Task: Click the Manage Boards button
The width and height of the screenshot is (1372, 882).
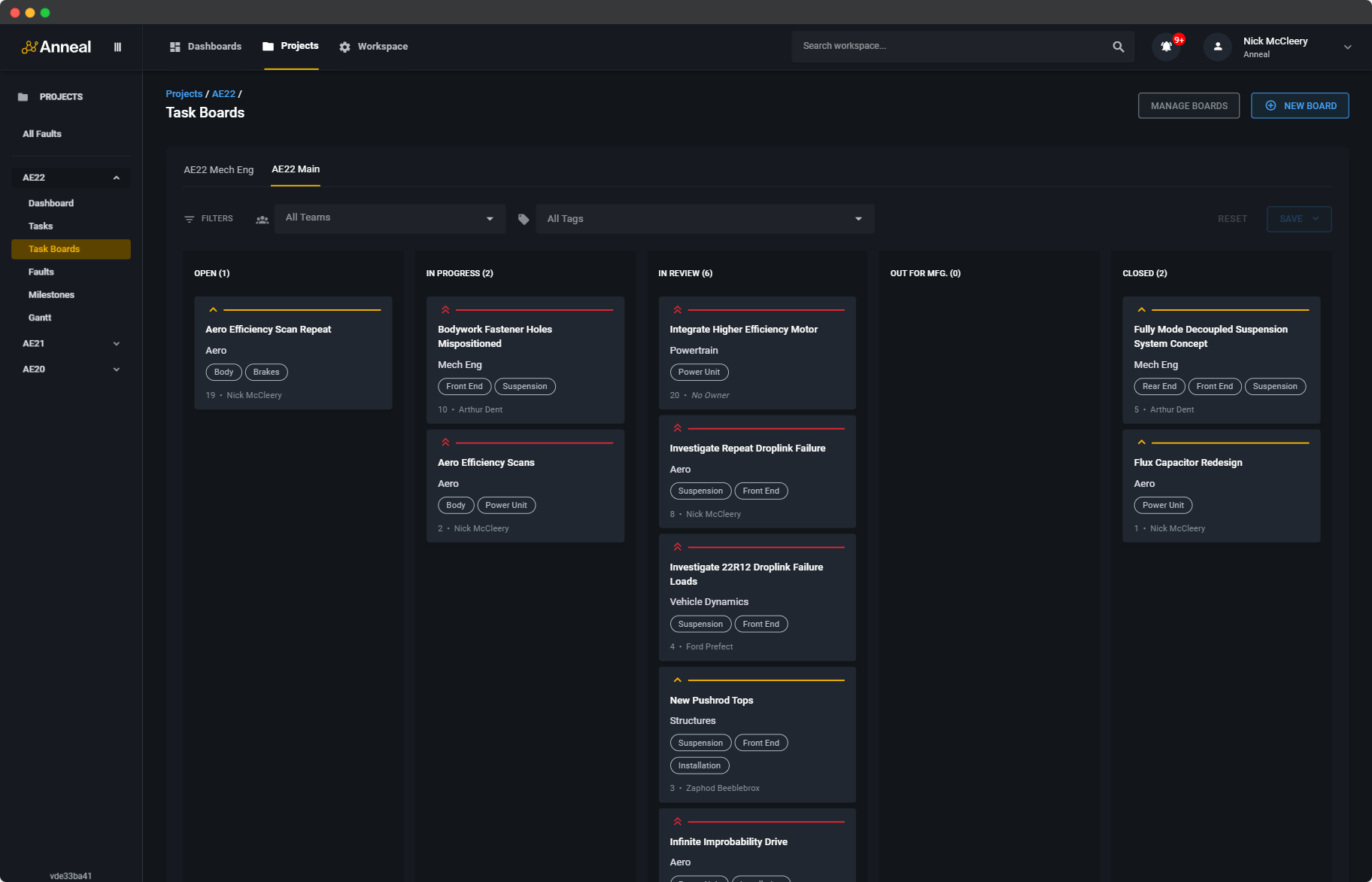Action: (x=1188, y=106)
